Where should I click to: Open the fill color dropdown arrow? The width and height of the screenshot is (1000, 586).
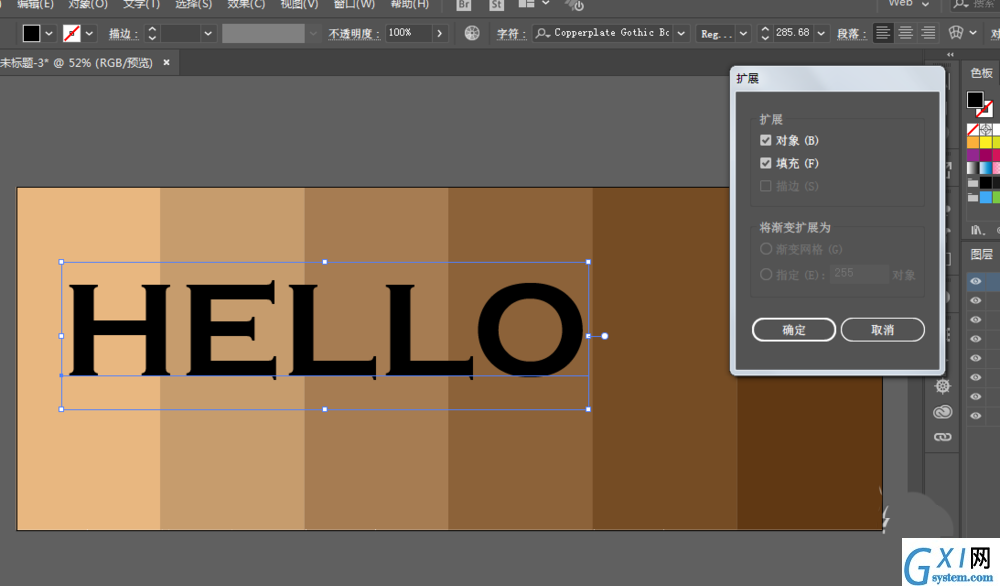pyautogui.click(x=49, y=33)
